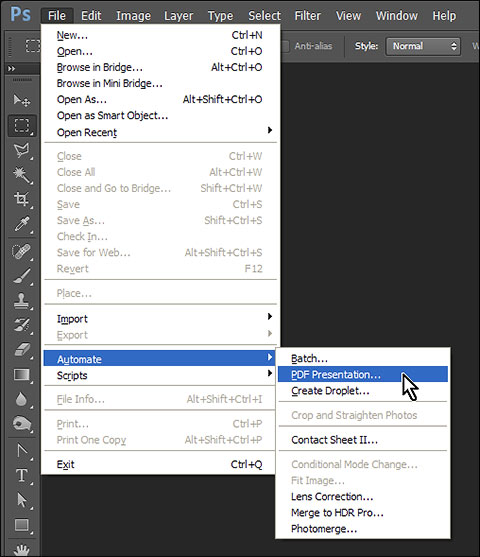Select the History Brush tool

click(x=22, y=325)
